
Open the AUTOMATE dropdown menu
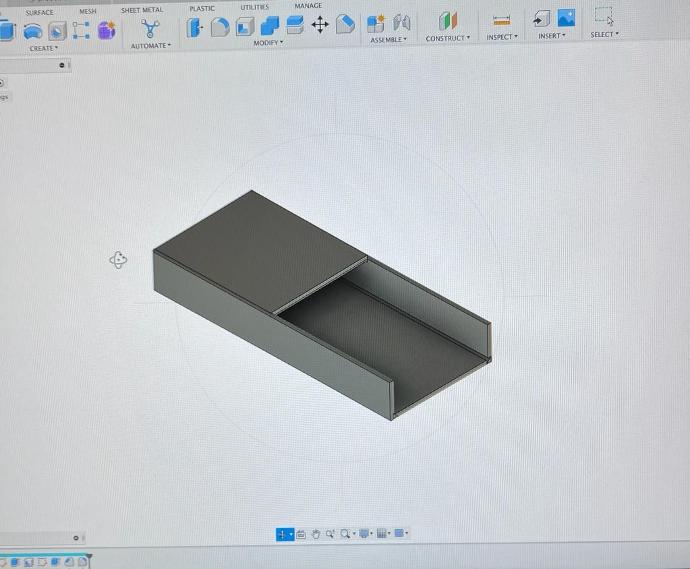point(150,46)
